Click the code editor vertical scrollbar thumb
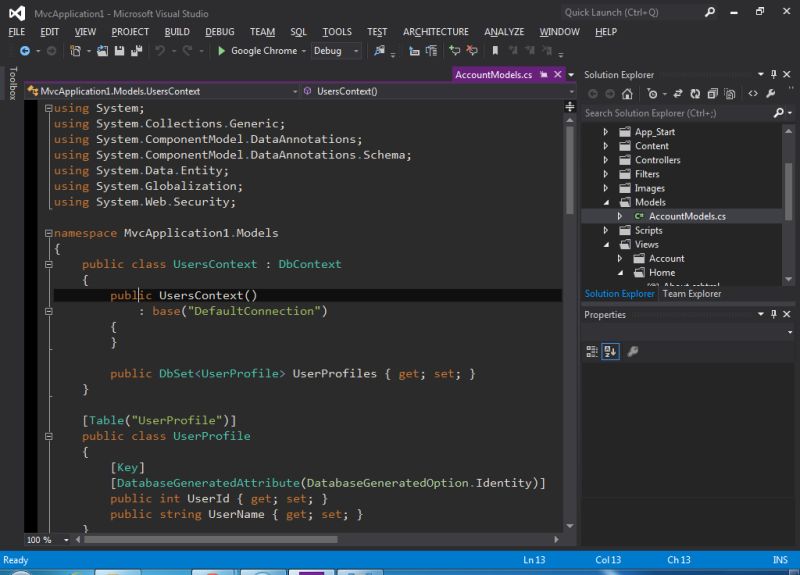This screenshot has width=800, height=575. 570,169
